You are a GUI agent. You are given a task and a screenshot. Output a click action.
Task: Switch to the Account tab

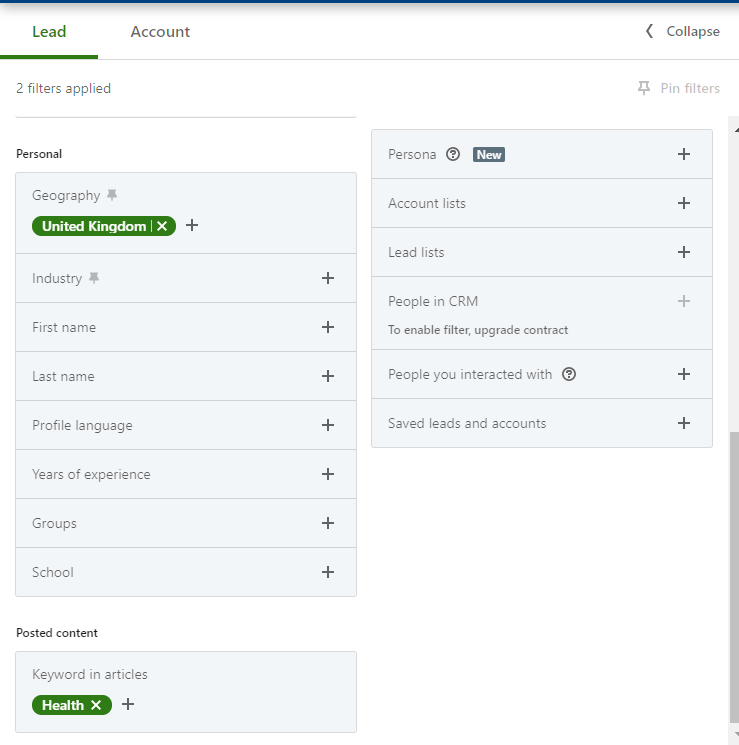(x=160, y=32)
